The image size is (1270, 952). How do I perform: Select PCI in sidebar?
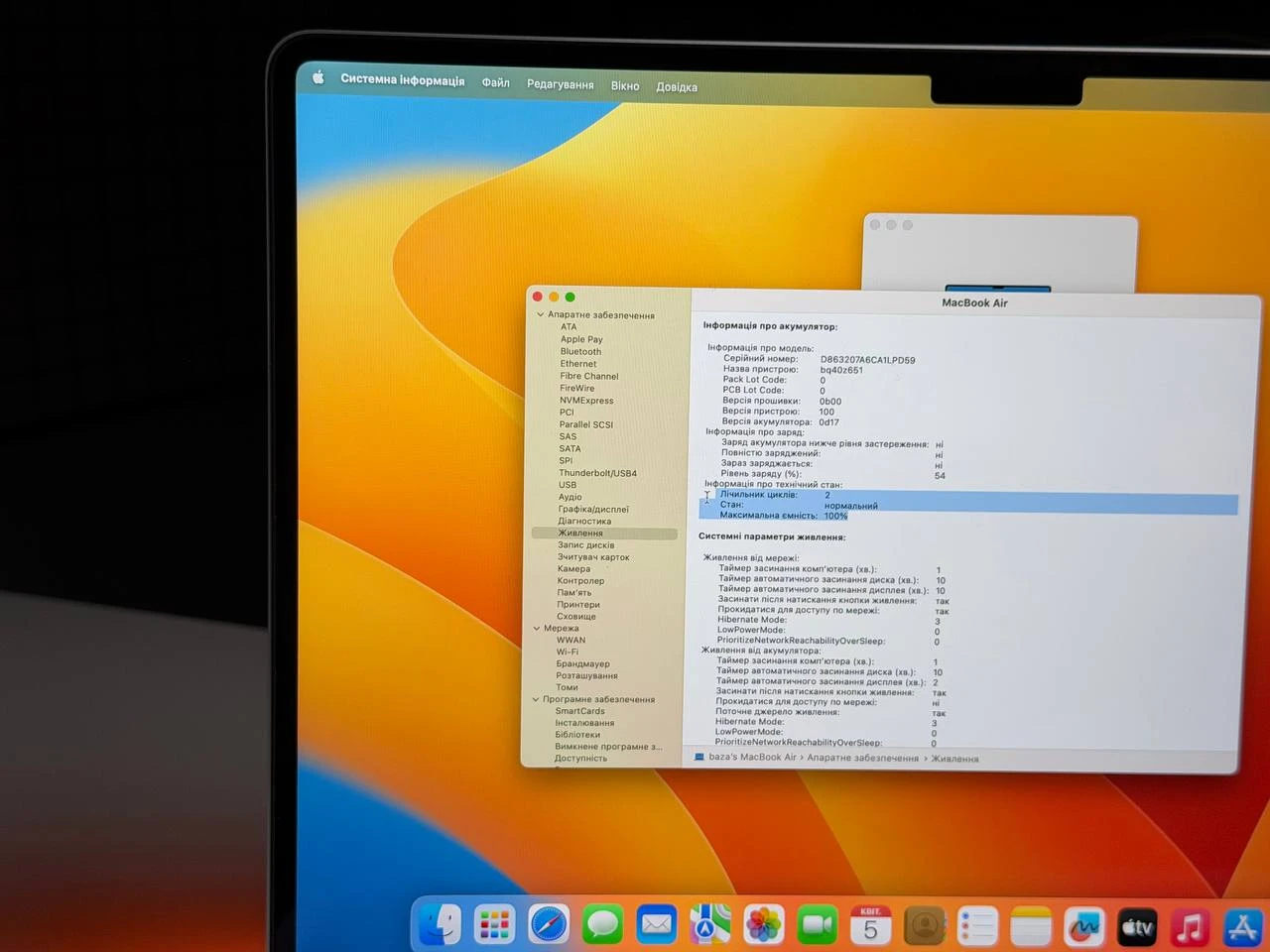point(567,413)
